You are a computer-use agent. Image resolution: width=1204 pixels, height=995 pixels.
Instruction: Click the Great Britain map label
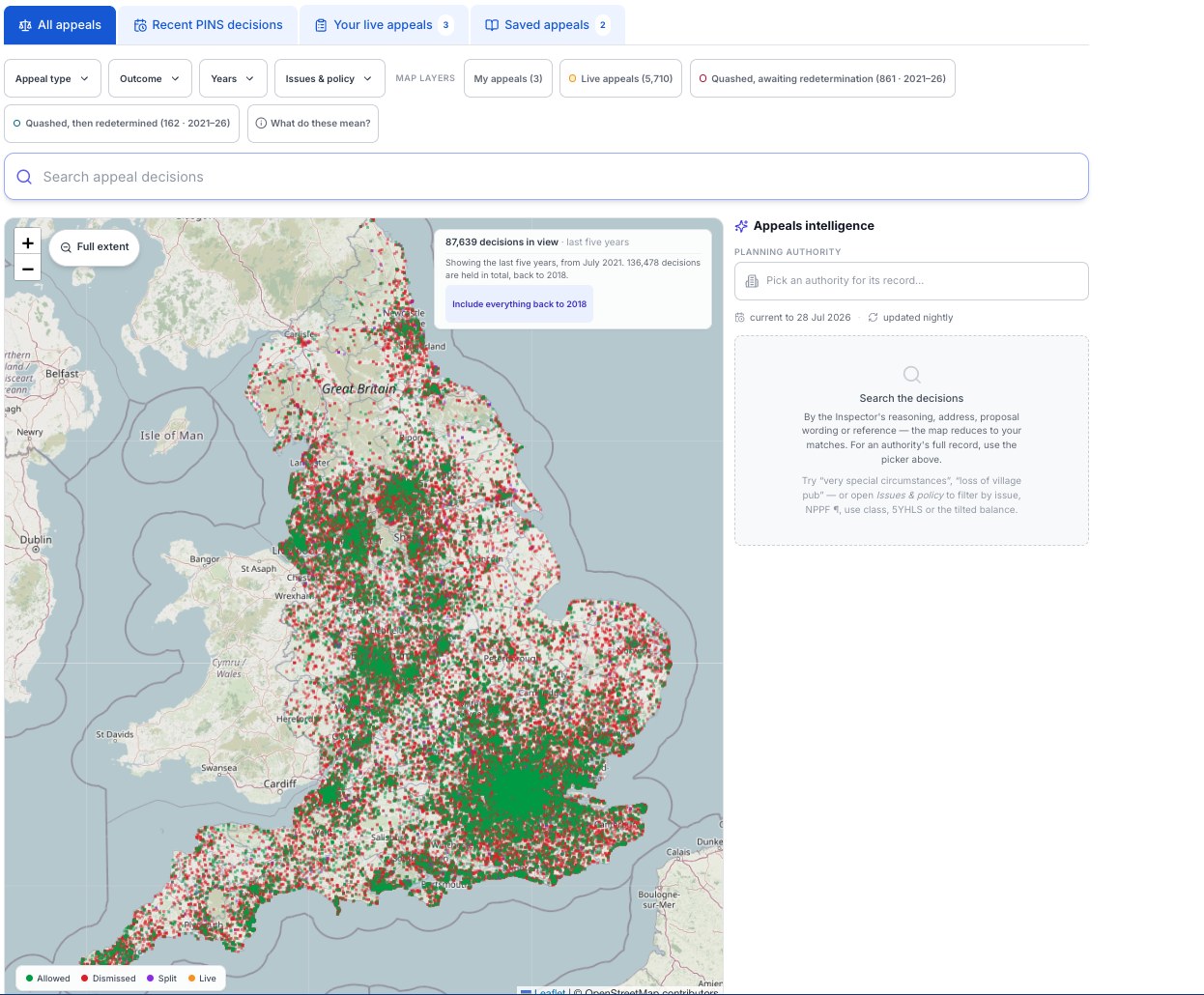[358, 388]
